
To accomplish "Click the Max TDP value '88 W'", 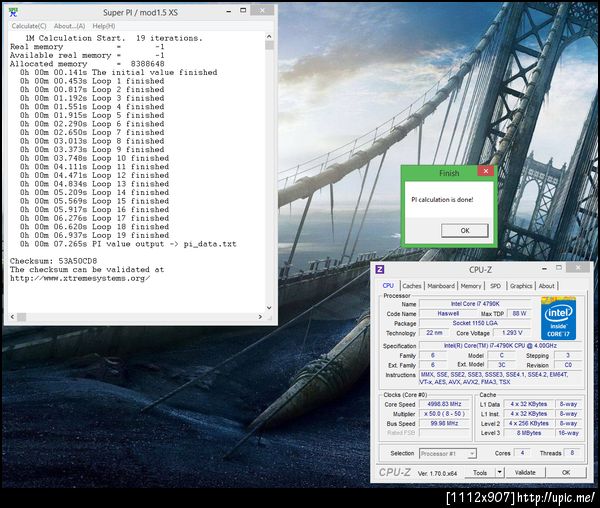I will (x=519, y=313).
